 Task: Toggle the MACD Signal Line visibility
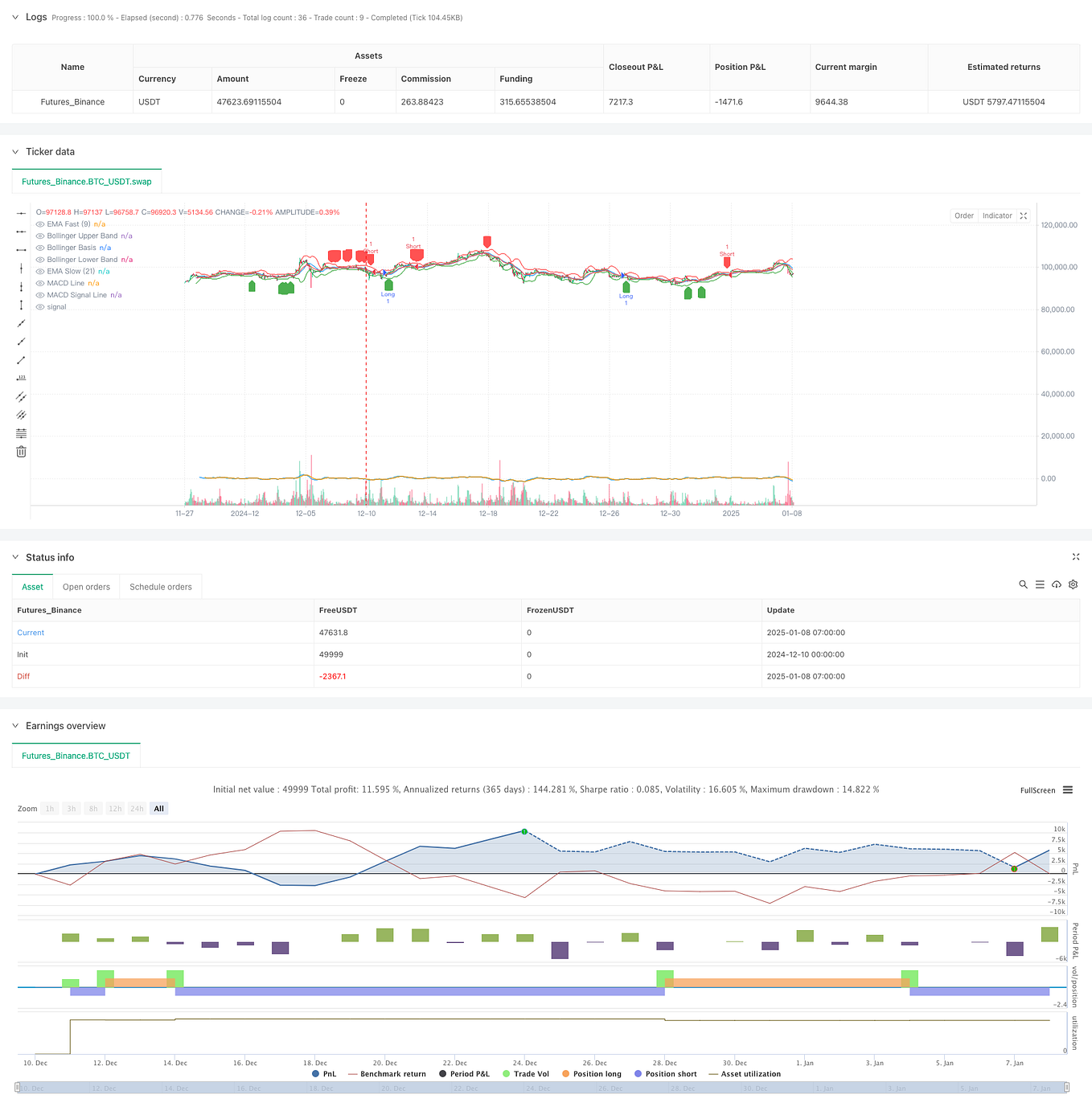[x=39, y=295]
